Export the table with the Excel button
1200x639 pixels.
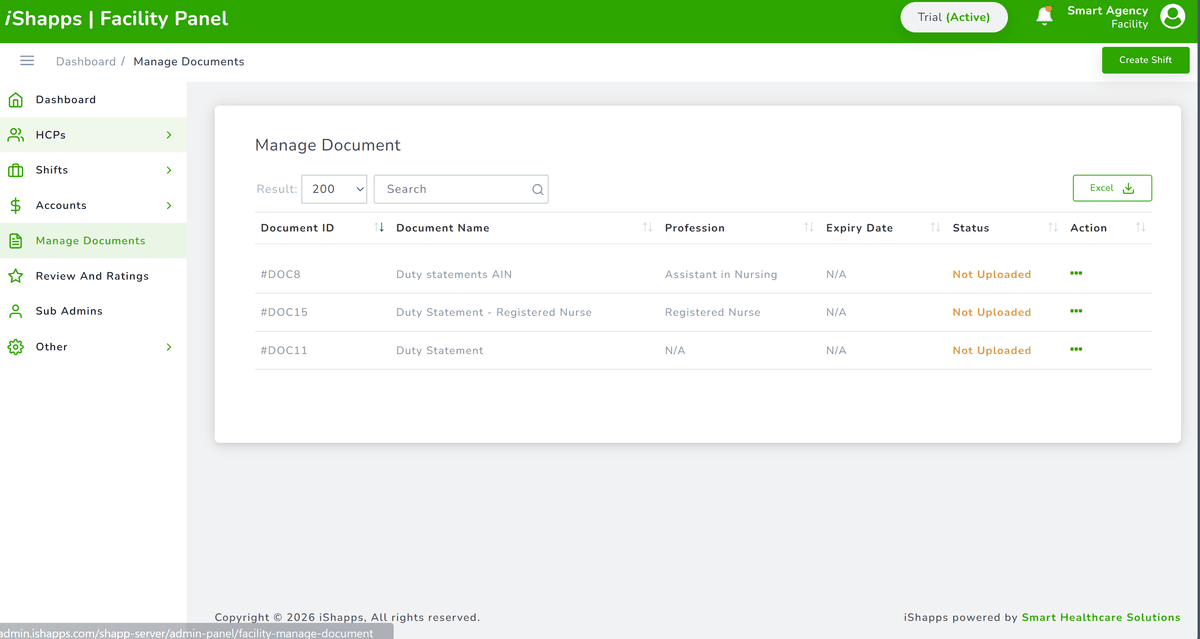(x=1112, y=188)
